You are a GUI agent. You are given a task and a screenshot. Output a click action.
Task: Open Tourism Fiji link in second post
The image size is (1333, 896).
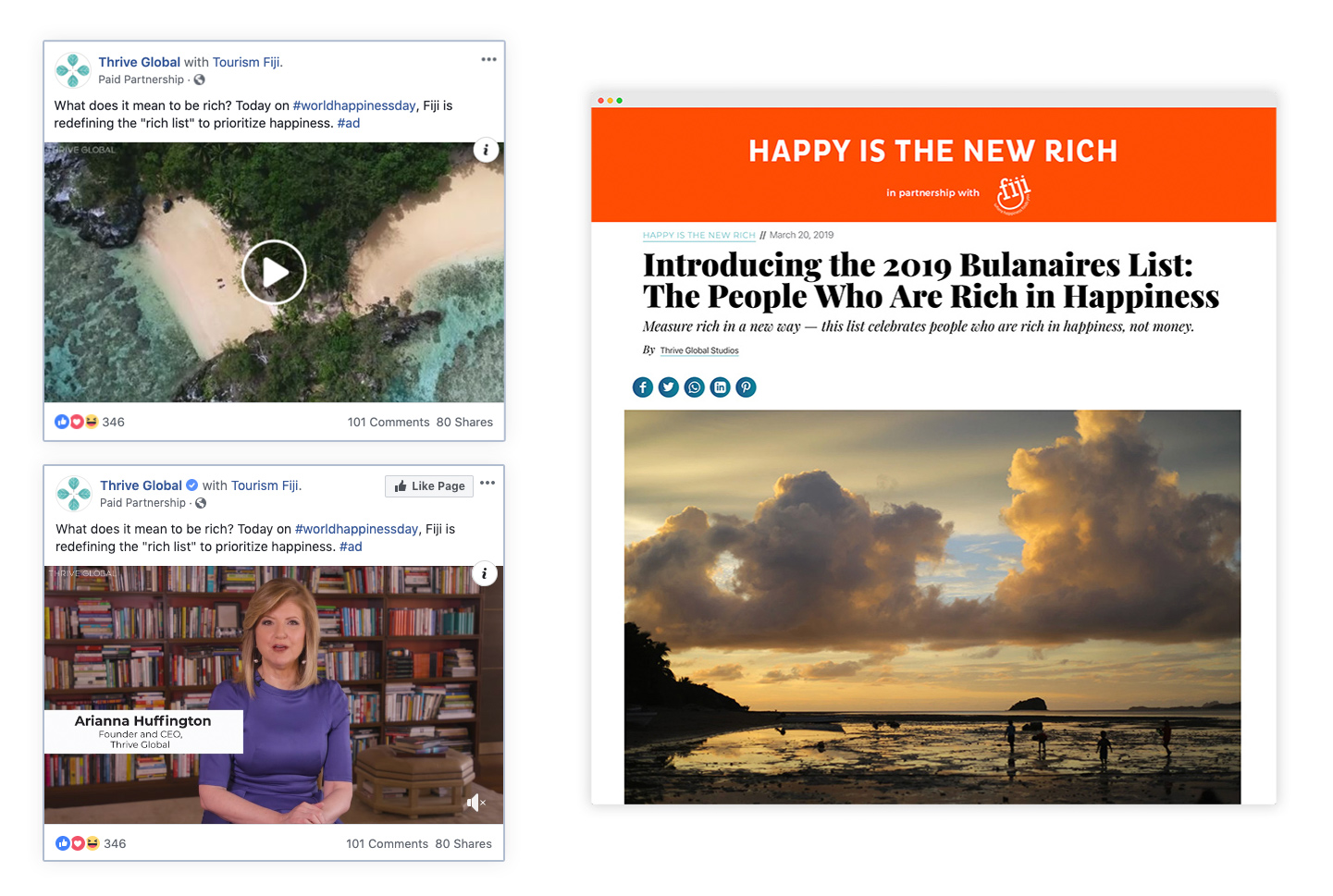pos(265,485)
